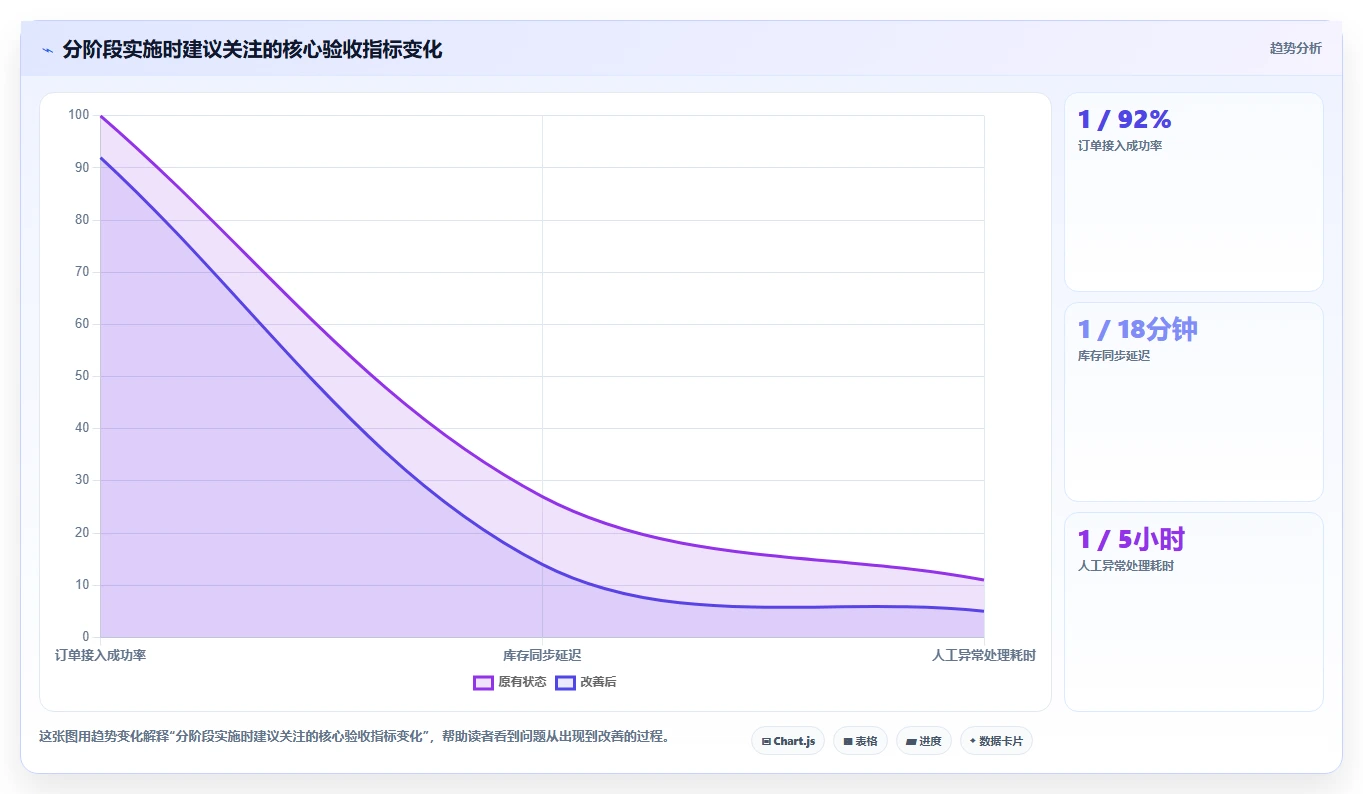
Task: Click the 改善后 blue legend swatch
Action: point(565,682)
